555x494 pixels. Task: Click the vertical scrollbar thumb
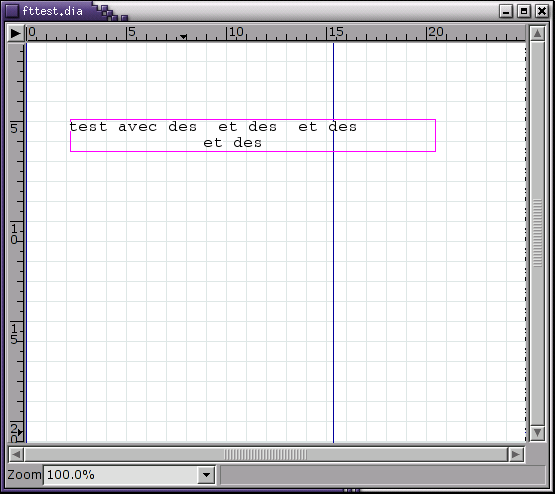(537, 233)
